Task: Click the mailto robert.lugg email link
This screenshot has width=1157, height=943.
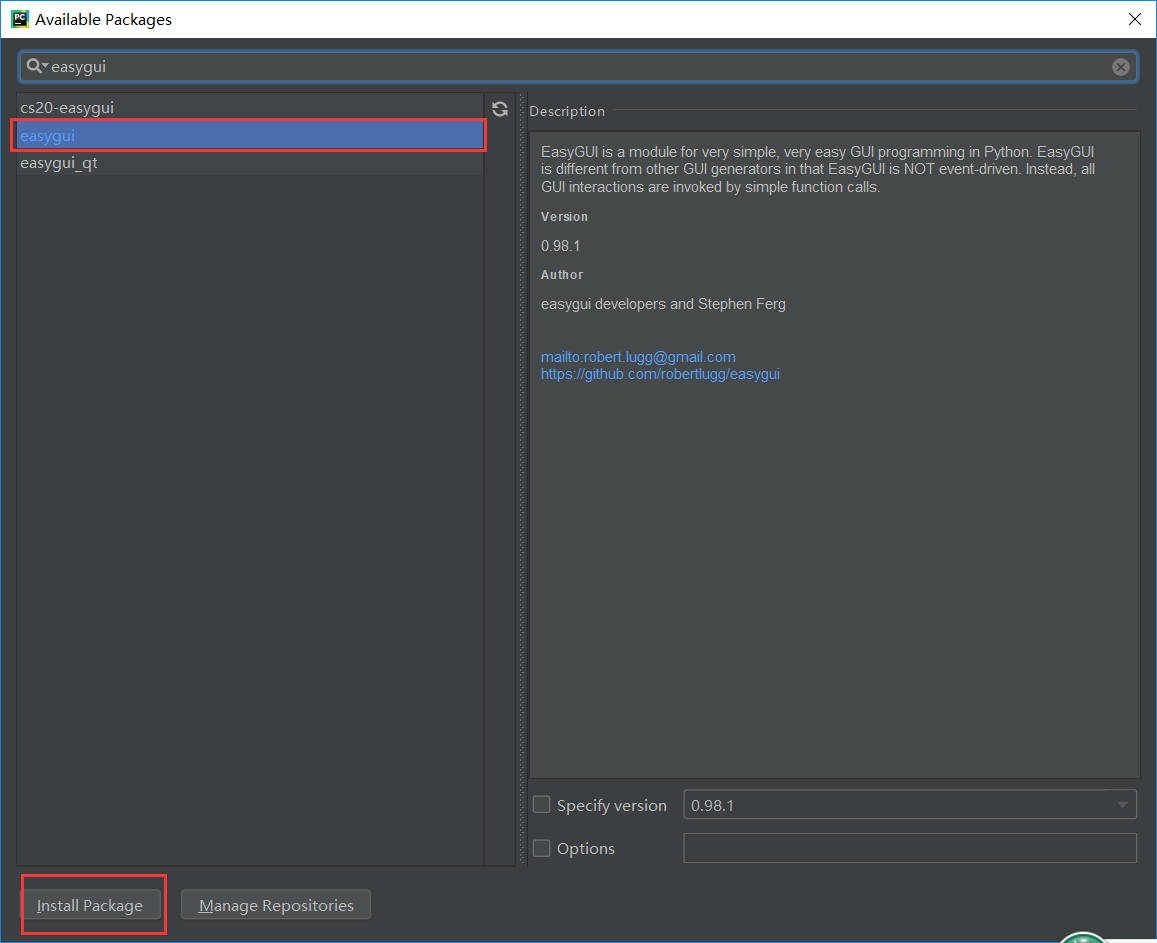Action: coord(637,356)
